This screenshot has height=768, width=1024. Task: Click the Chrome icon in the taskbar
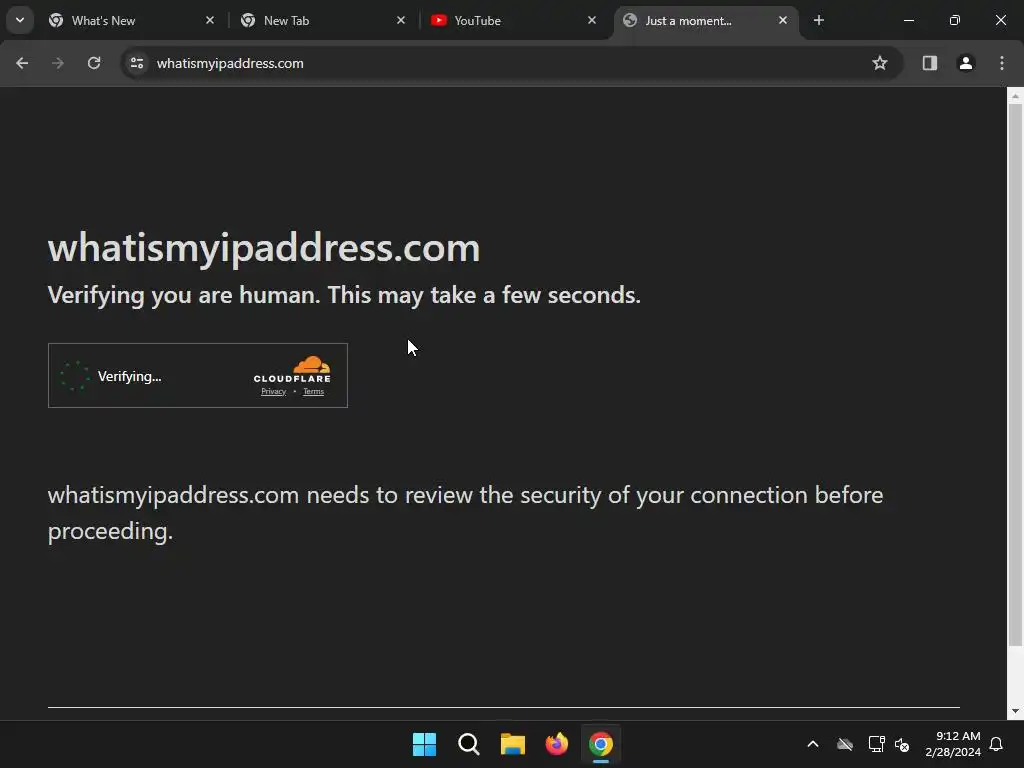click(601, 744)
